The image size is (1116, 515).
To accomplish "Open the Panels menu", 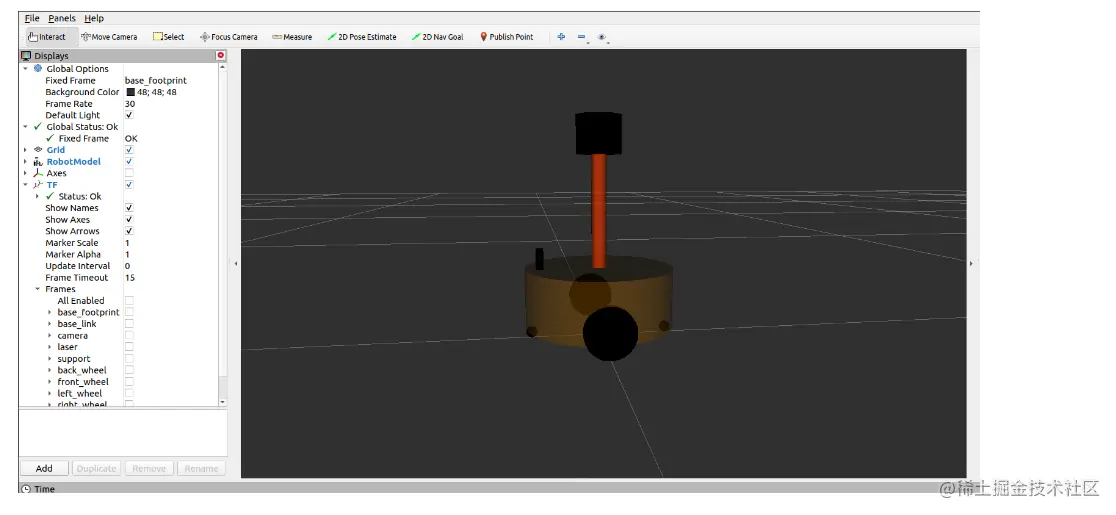I will (62, 18).
